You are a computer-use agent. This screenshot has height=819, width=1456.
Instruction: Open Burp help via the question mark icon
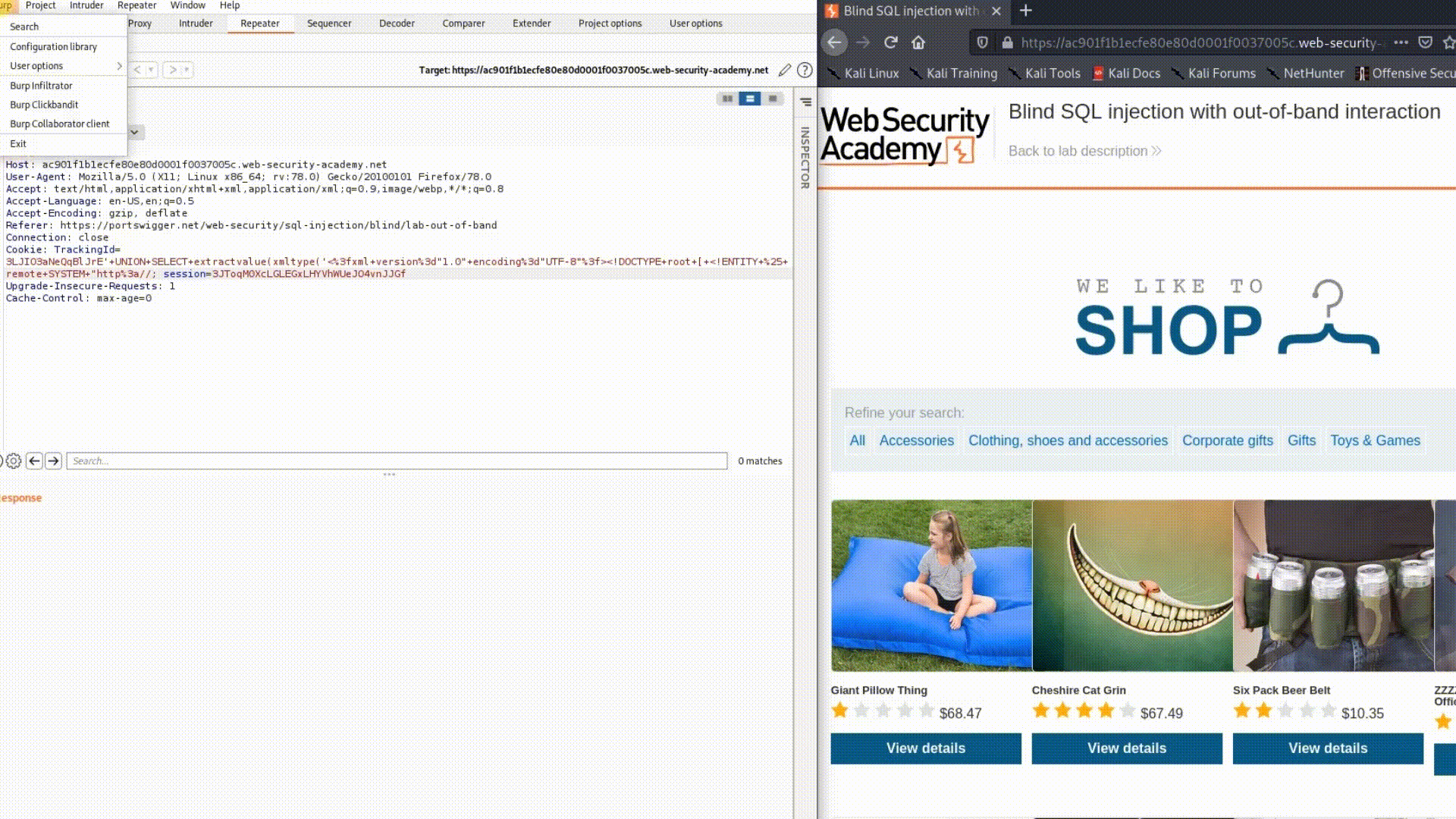point(805,70)
